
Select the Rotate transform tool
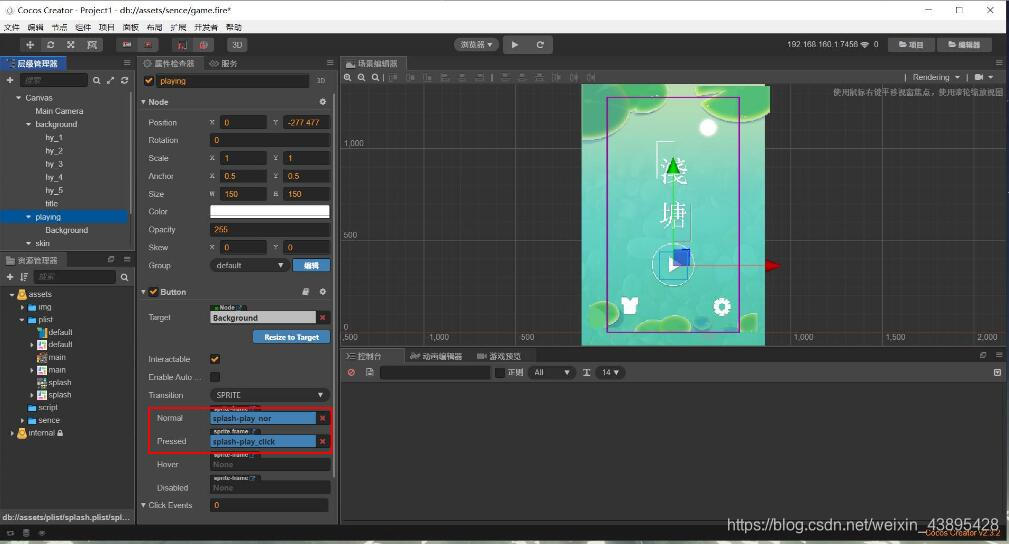(50, 44)
